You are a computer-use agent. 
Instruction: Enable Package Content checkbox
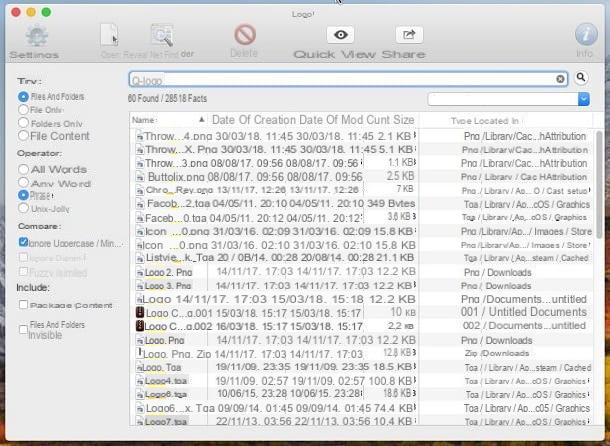[23, 305]
